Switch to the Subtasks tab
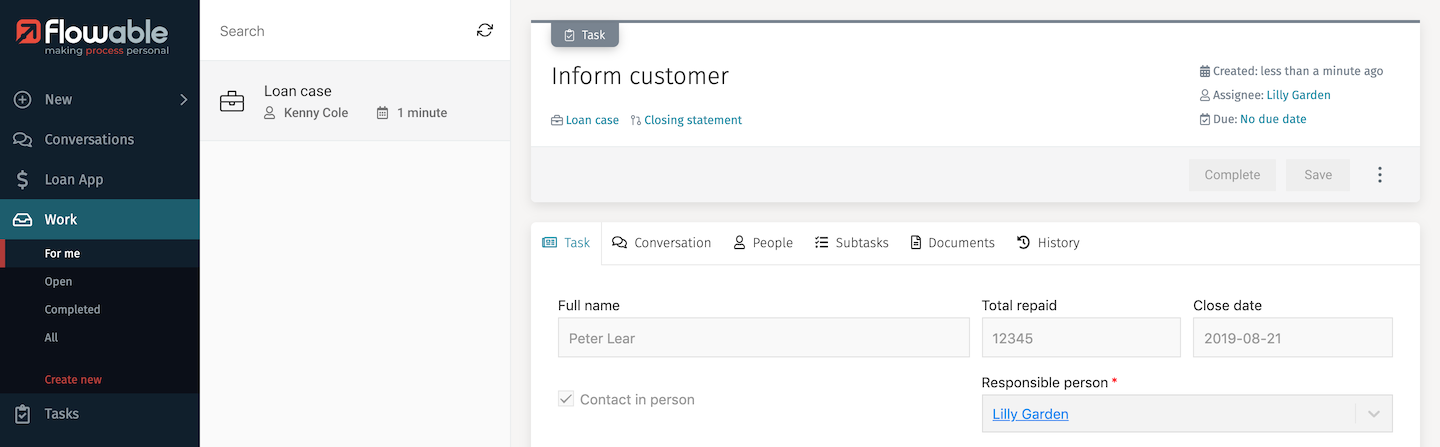Screen dimensions: 1440x447 [x=851, y=243]
